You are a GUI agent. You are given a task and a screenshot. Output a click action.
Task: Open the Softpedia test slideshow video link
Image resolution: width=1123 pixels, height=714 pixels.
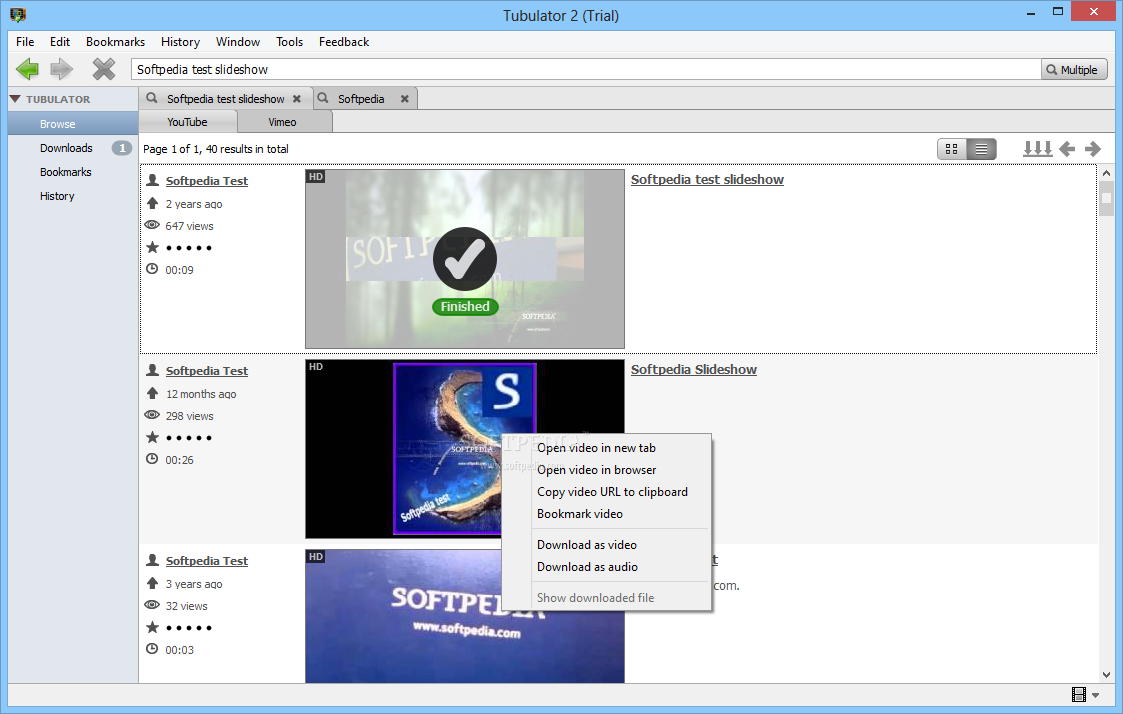(x=707, y=180)
